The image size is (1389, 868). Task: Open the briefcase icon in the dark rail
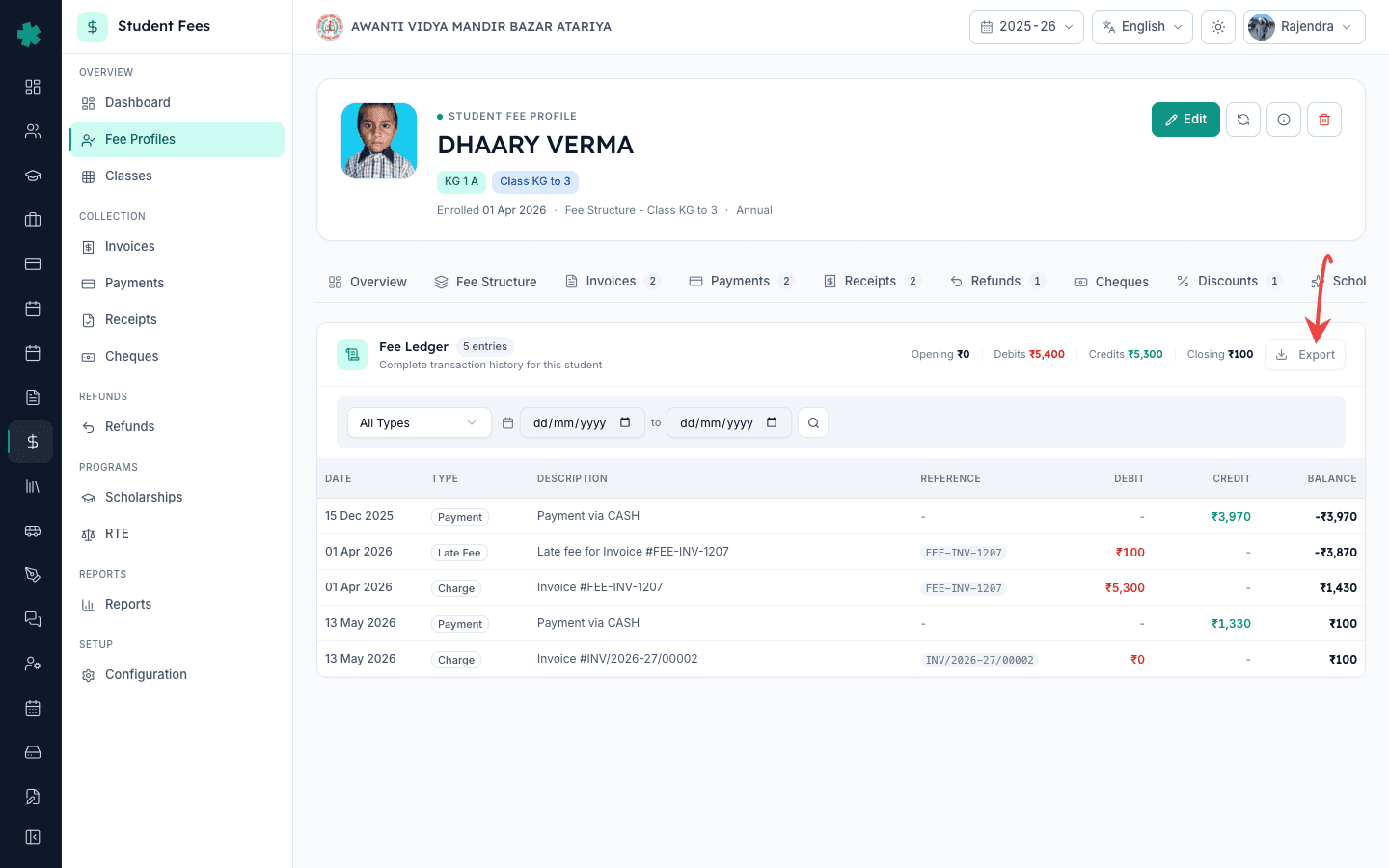[33, 220]
